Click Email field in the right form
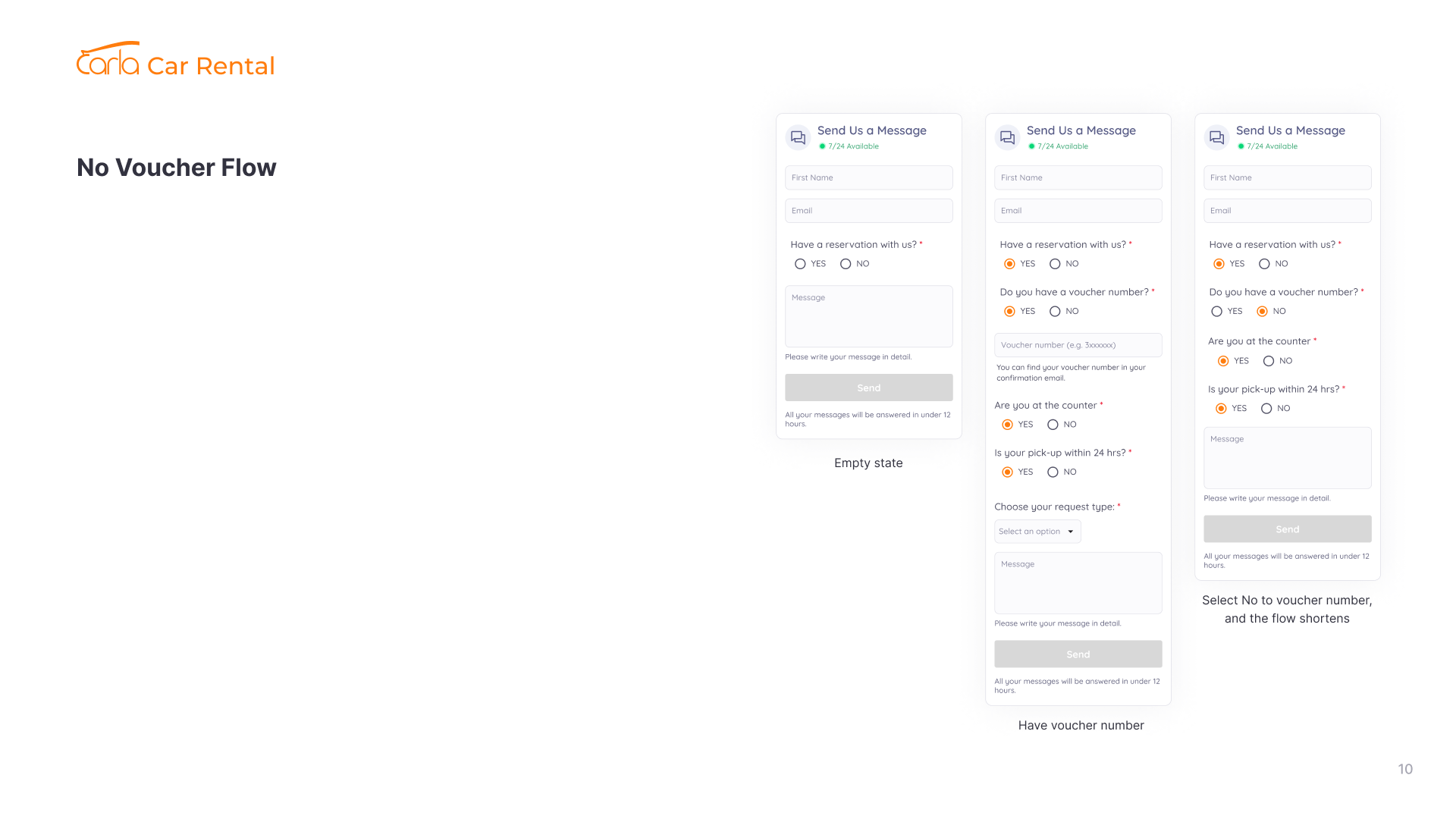 [1287, 211]
